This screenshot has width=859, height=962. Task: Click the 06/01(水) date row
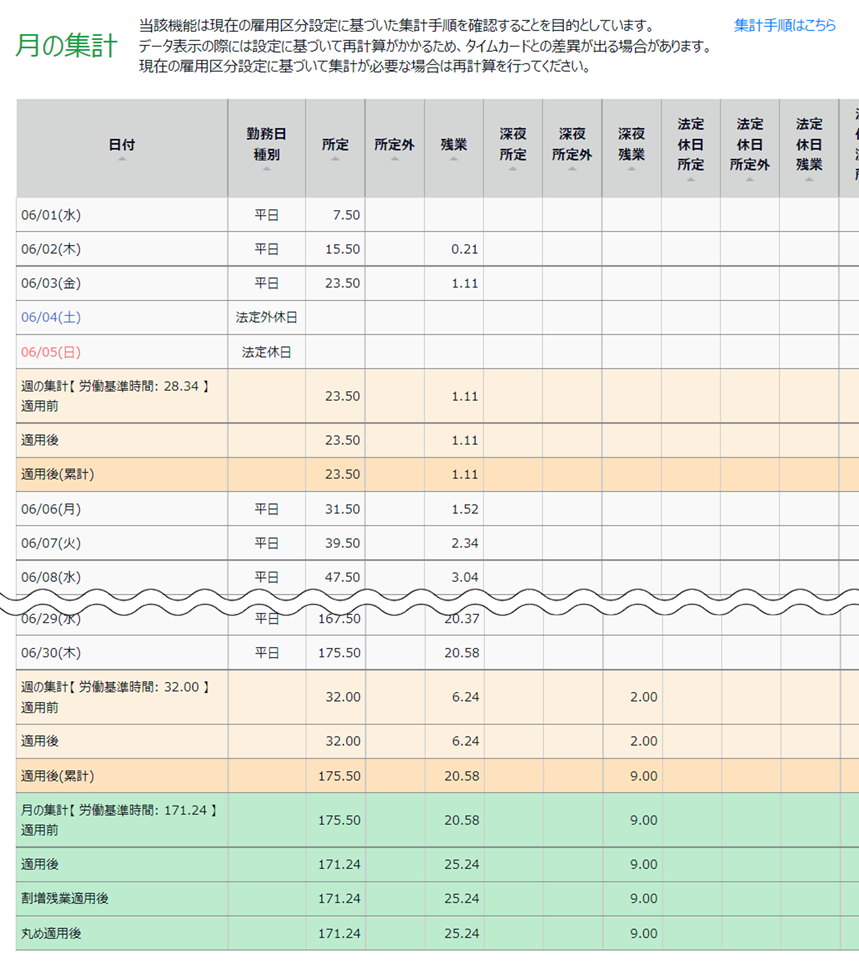pos(51,215)
